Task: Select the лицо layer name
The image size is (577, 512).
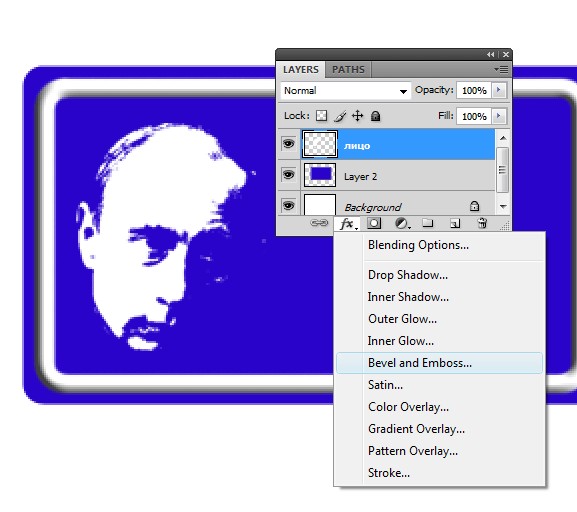Action: (357, 146)
